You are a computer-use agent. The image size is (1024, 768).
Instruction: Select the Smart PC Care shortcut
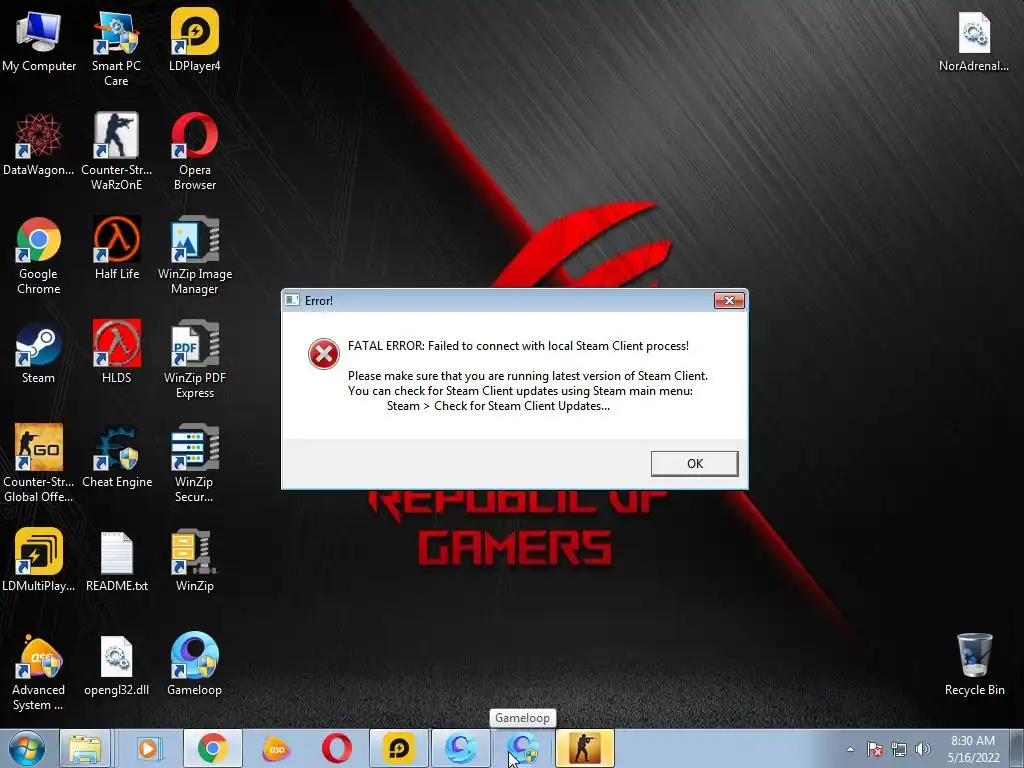(x=116, y=48)
